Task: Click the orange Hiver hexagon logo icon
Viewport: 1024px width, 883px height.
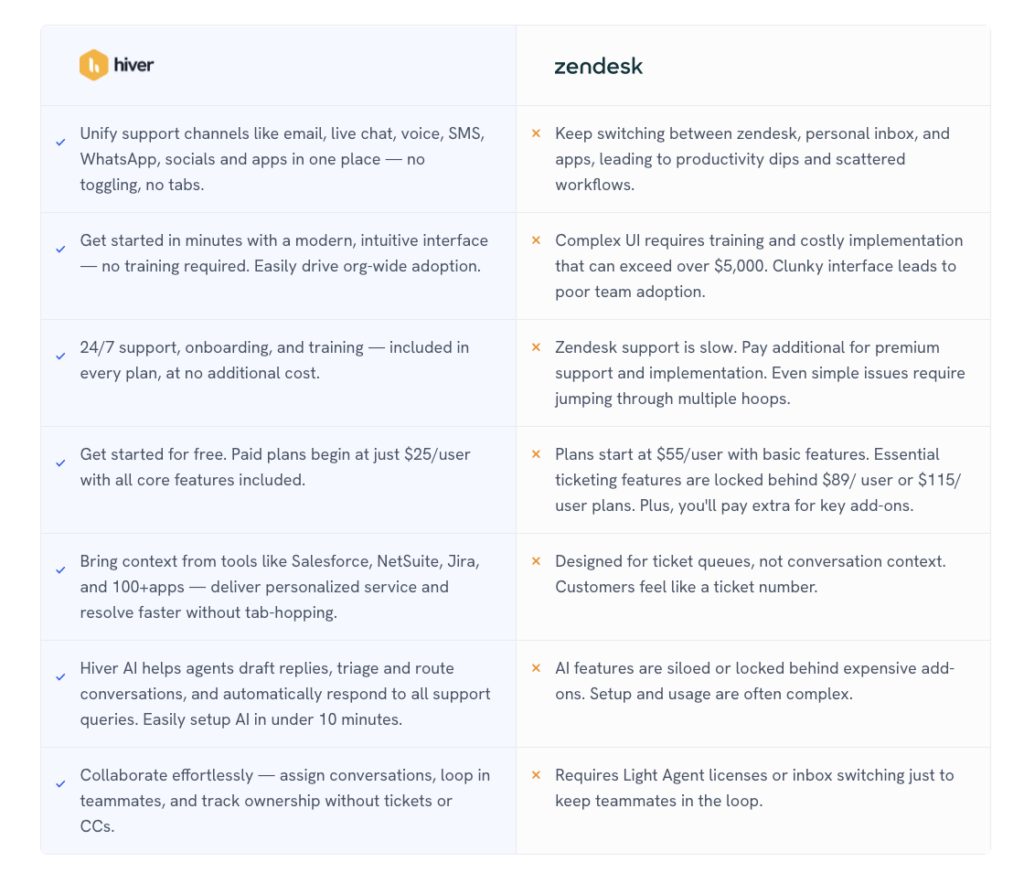Action: (93, 66)
